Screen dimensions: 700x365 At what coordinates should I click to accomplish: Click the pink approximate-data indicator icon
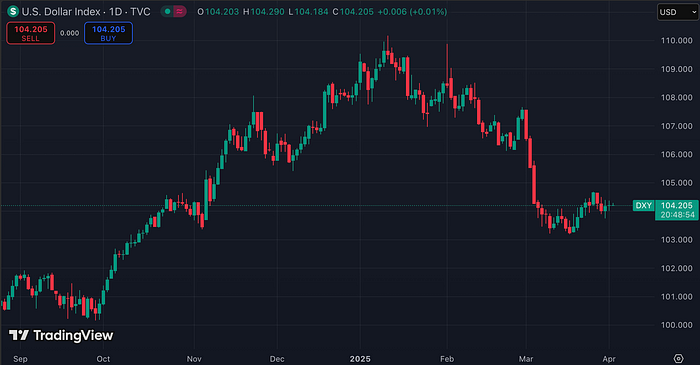coord(179,12)
